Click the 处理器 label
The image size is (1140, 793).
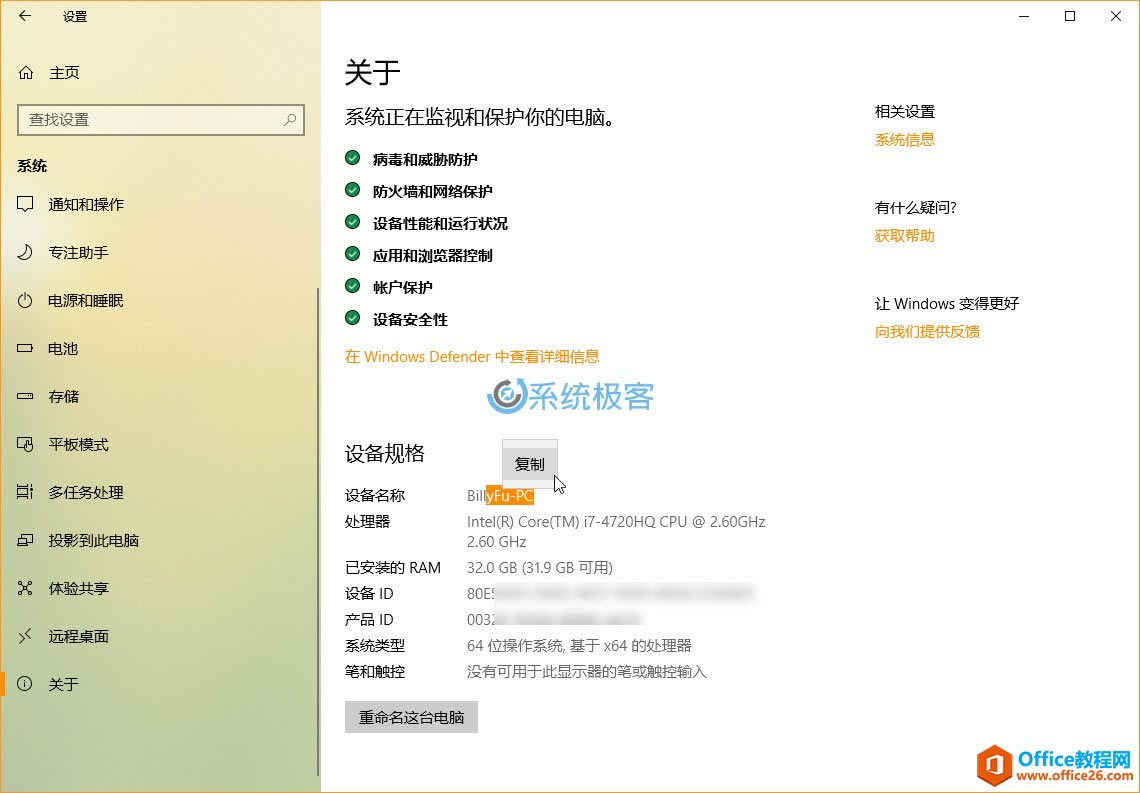[x=367, y=522]
